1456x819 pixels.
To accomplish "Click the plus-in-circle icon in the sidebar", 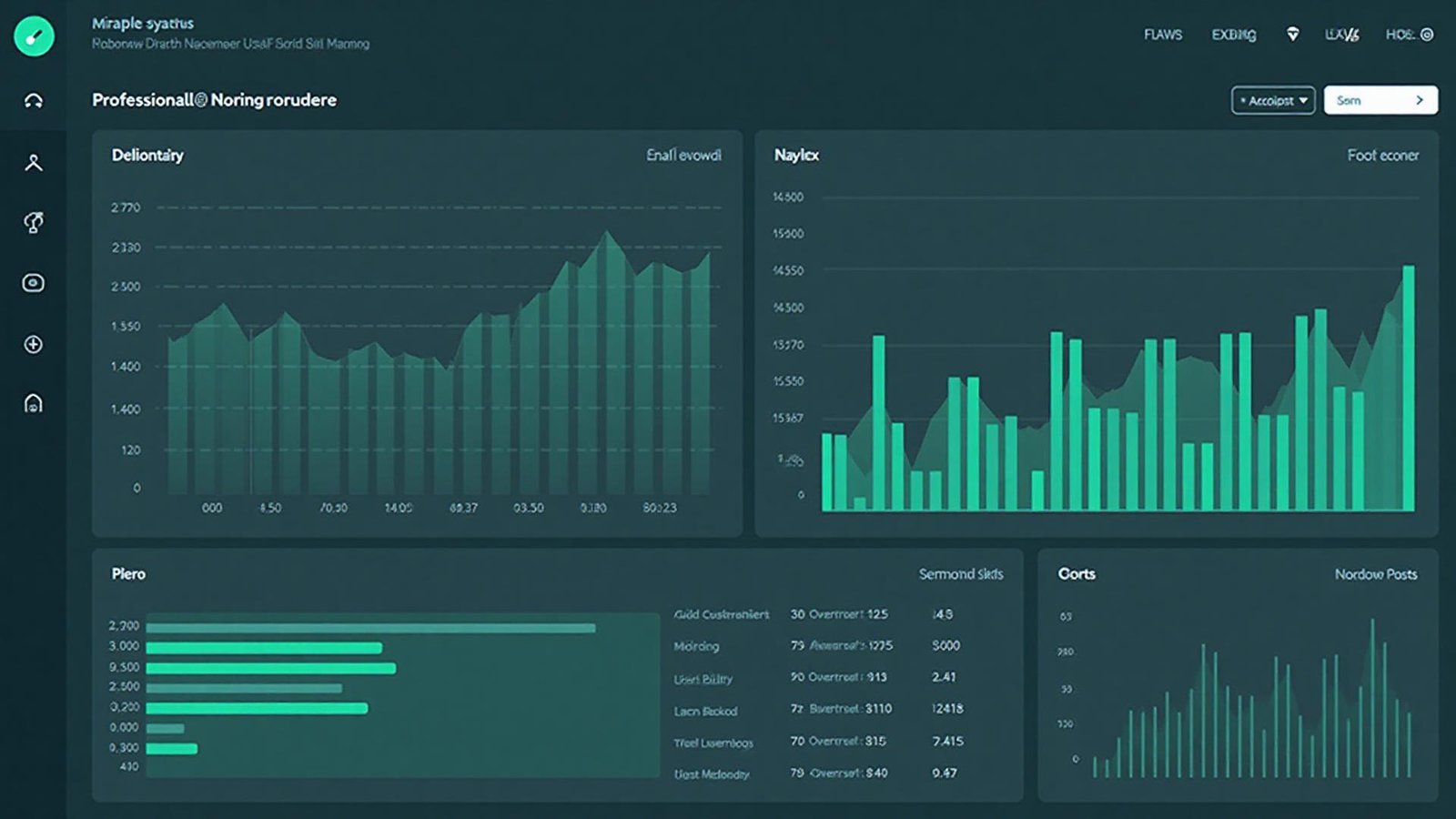I will [34, 344].
